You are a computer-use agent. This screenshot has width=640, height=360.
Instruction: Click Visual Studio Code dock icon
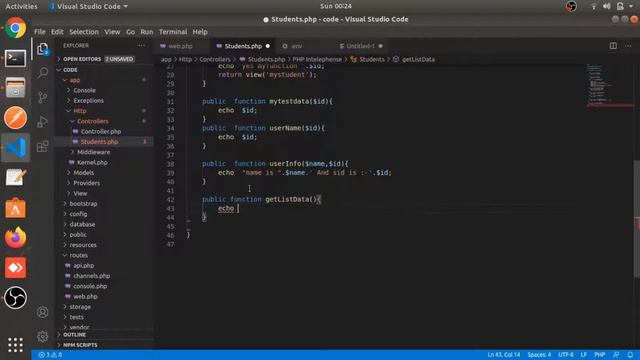click(x=16, y=148)
